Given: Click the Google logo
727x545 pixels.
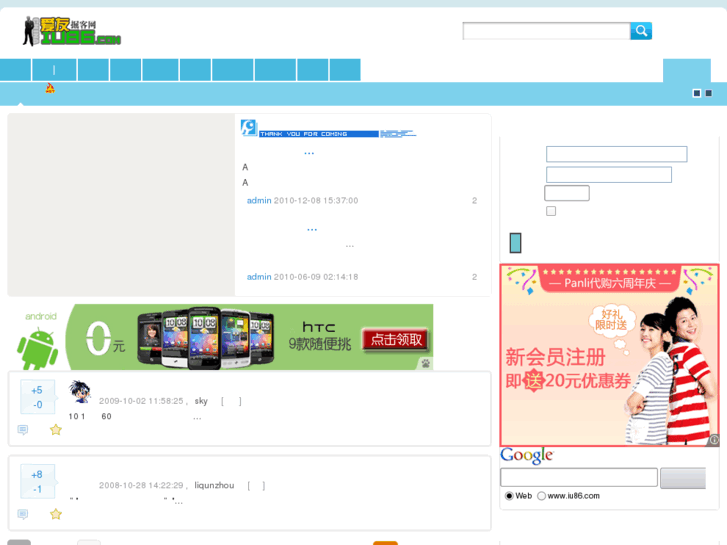Looking at the screenshot, I should point(527,455).
